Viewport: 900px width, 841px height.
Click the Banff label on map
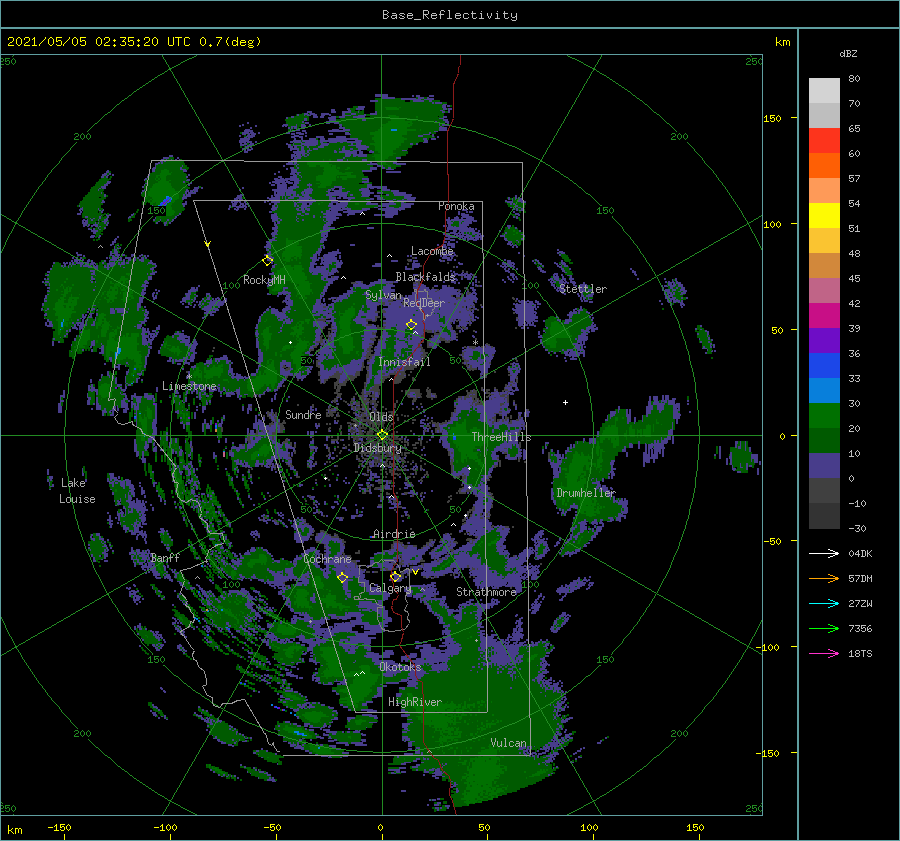(x=165, y=557)
